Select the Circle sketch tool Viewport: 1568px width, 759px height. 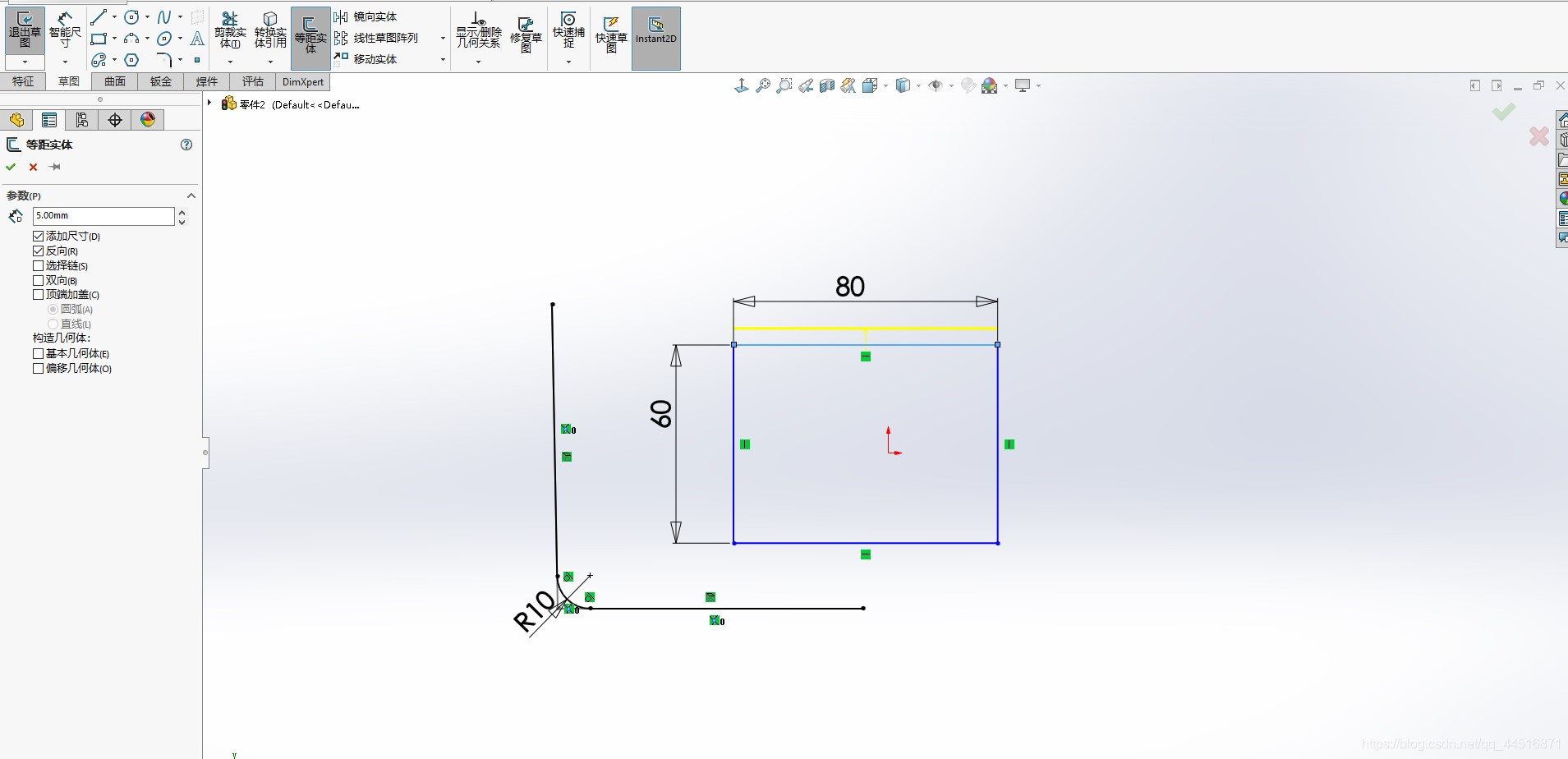point(131,17)
